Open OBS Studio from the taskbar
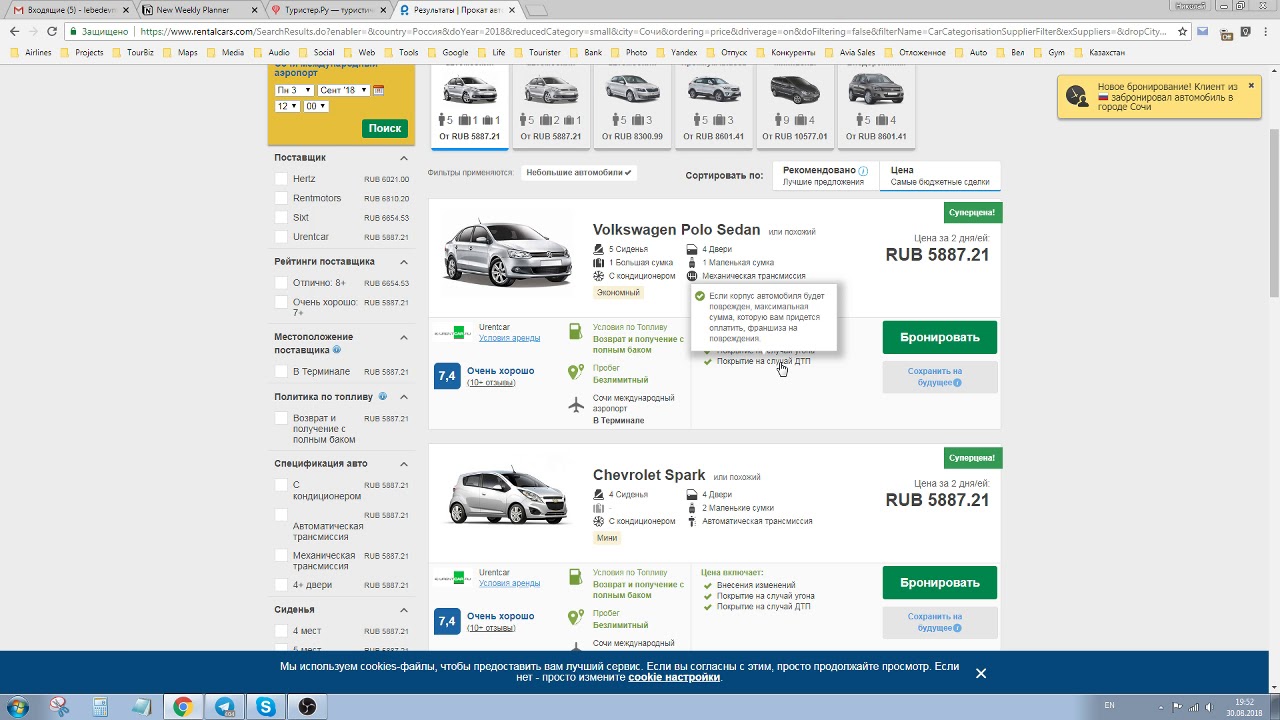Image resolution: width=1280 pixels, height=720 pixels. click(307, 707)
